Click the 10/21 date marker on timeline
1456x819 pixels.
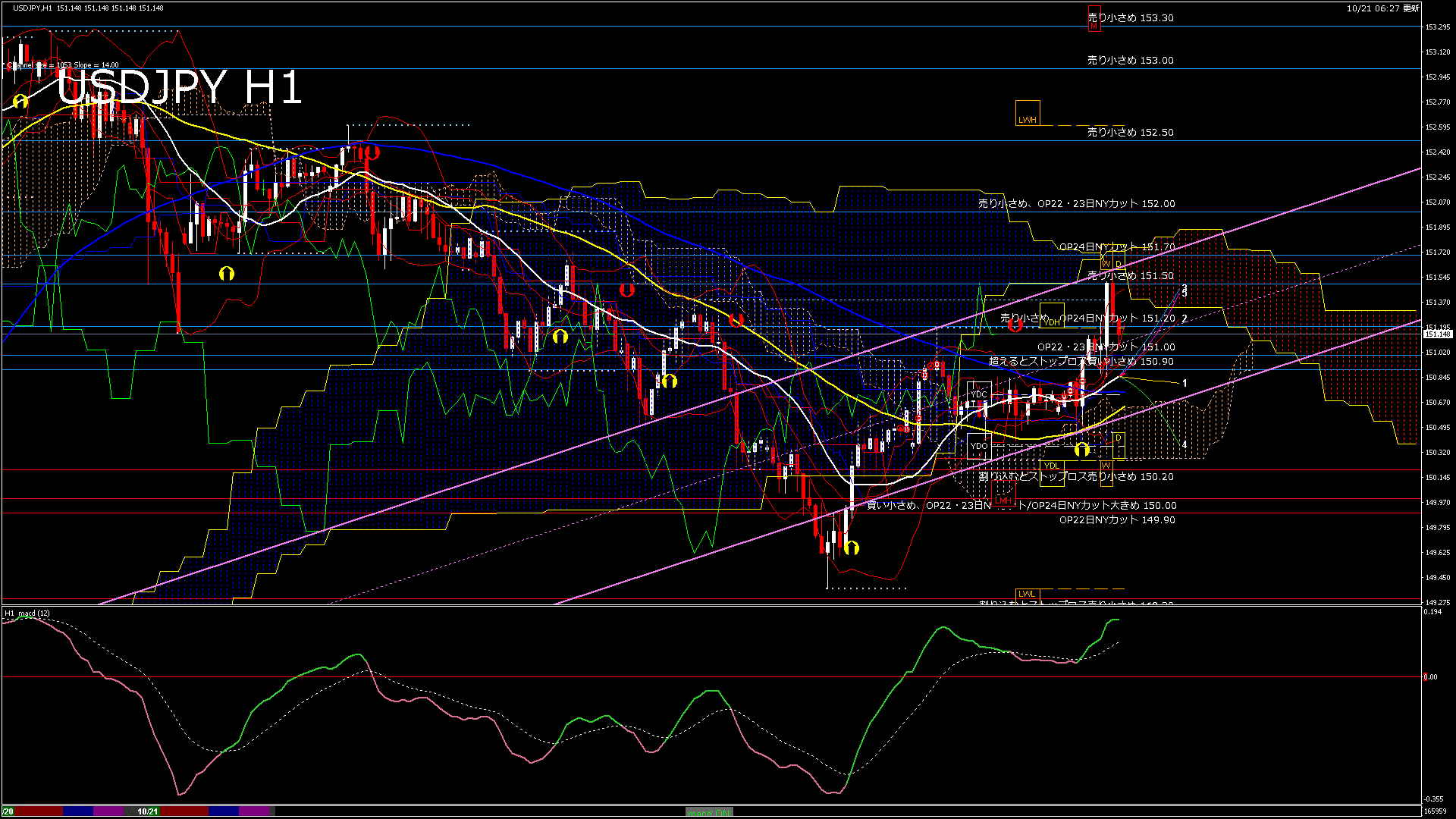(148, 811)
